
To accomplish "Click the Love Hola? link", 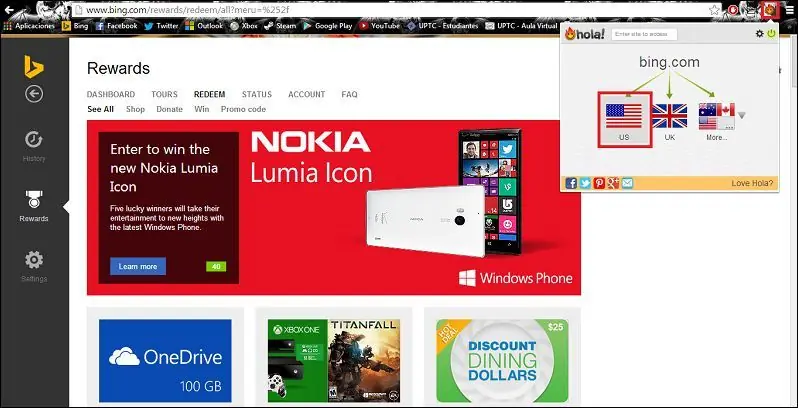I will pos(752,183).
